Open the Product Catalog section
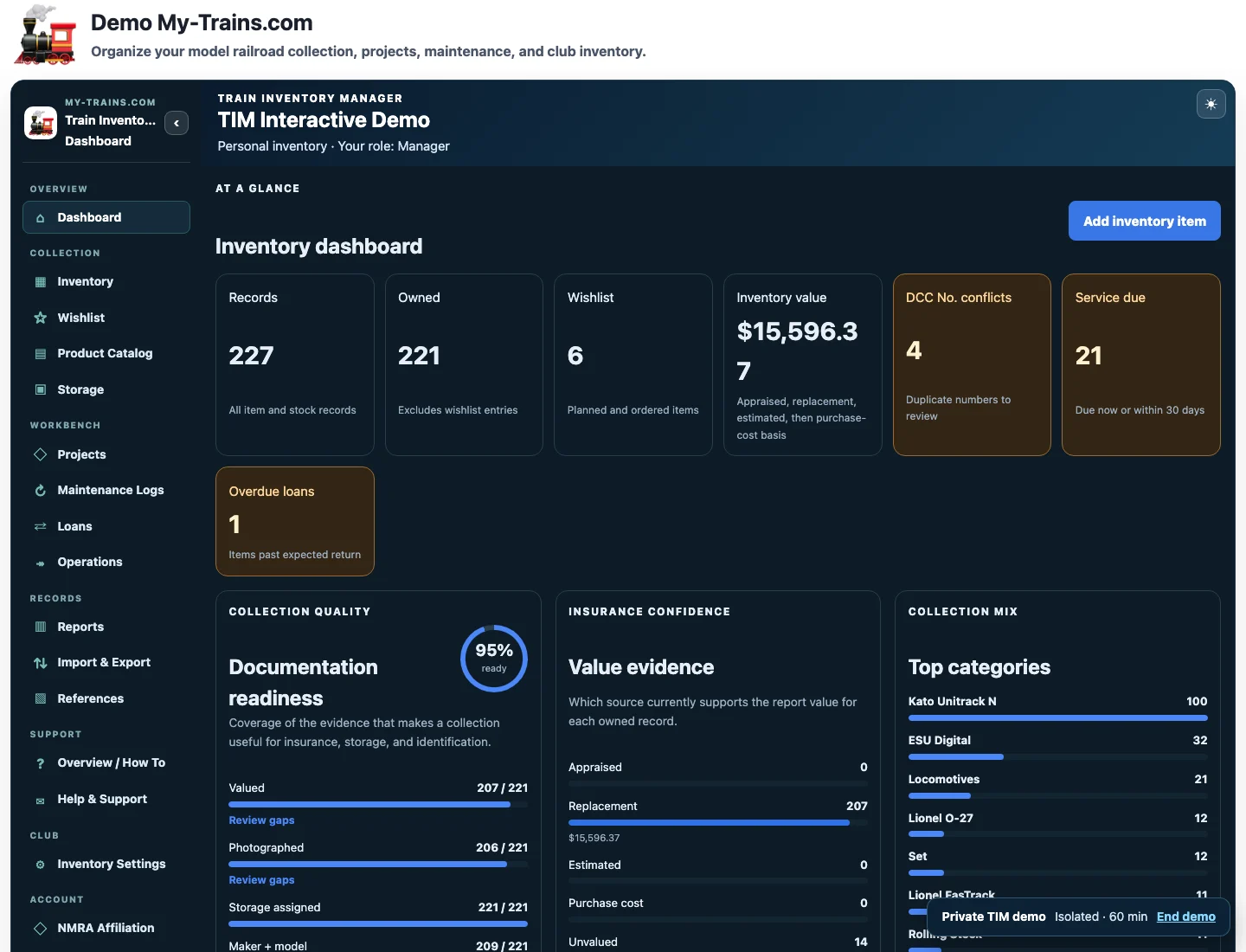1246x952 pixels. click(106, 353)
